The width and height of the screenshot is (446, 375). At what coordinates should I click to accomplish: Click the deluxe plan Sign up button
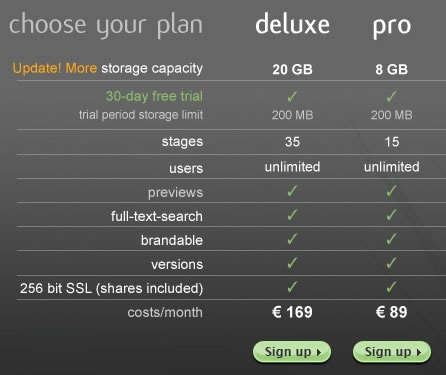coord(292,352)
